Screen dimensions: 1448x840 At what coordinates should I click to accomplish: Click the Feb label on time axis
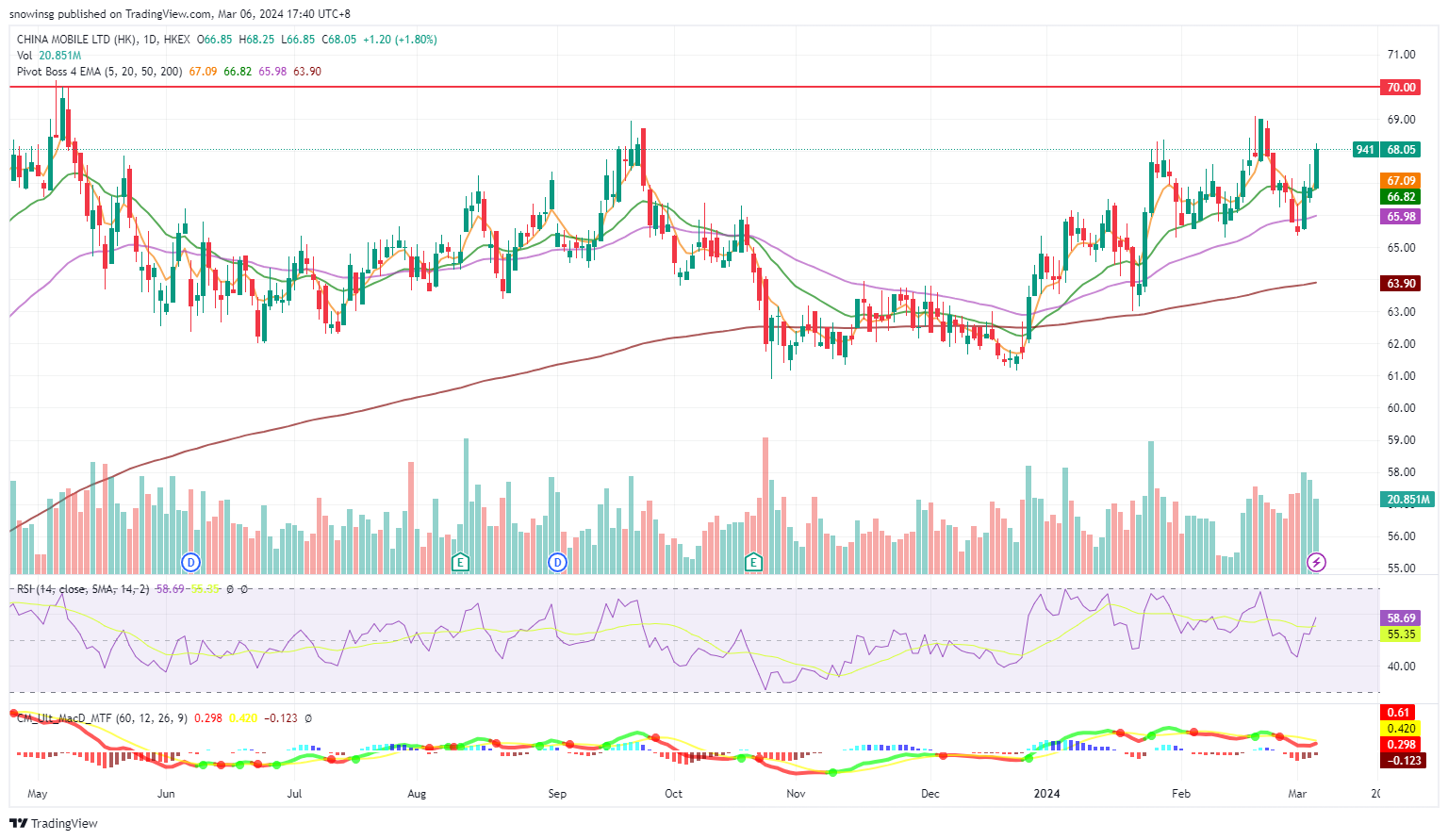pos(1181,794)
